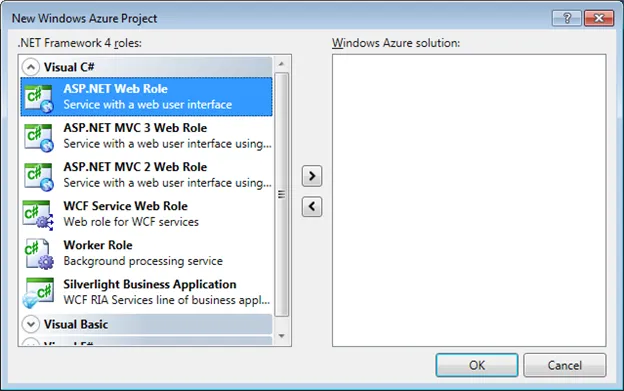This screenshot has height=391, width=624.
Task: Close the New Windows Azure Project dialog
Action: tap(599, 18)
